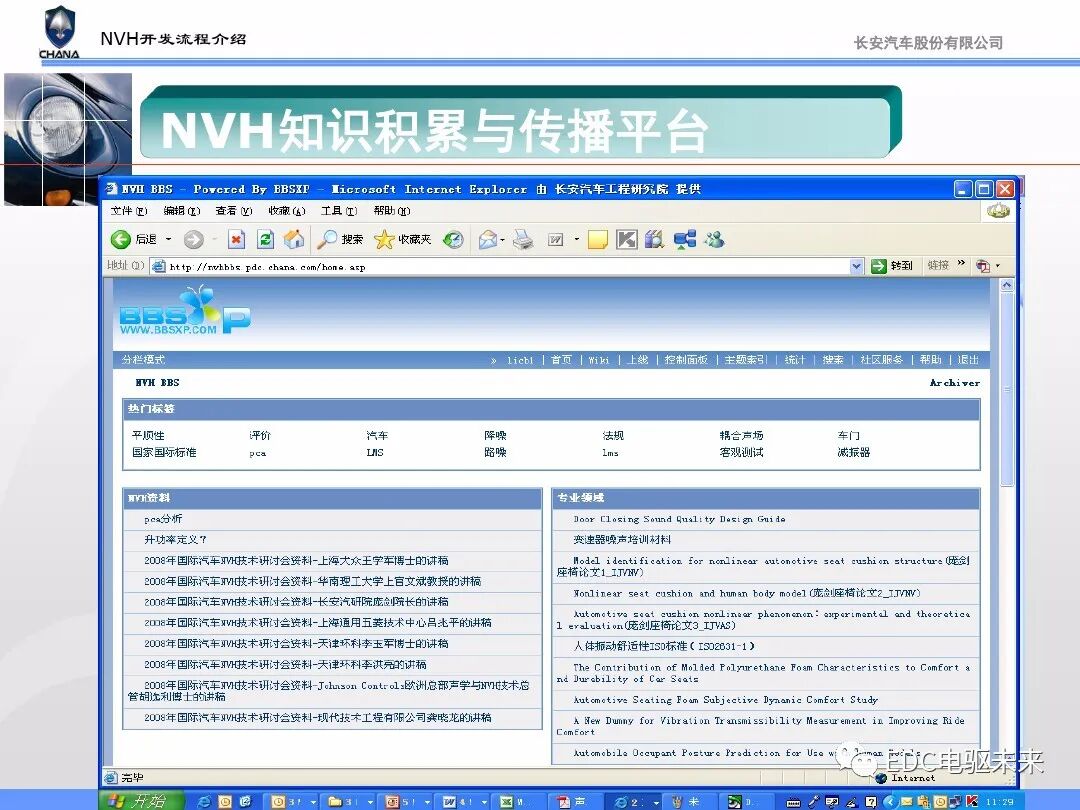Open the 社区服务 nav link
Screen dimensions: 1080x810
[x=882, y=360]
